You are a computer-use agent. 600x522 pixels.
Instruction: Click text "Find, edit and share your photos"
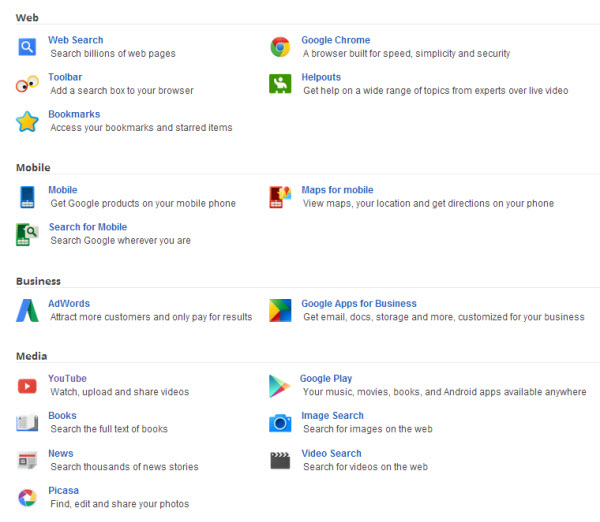(120, 504)
